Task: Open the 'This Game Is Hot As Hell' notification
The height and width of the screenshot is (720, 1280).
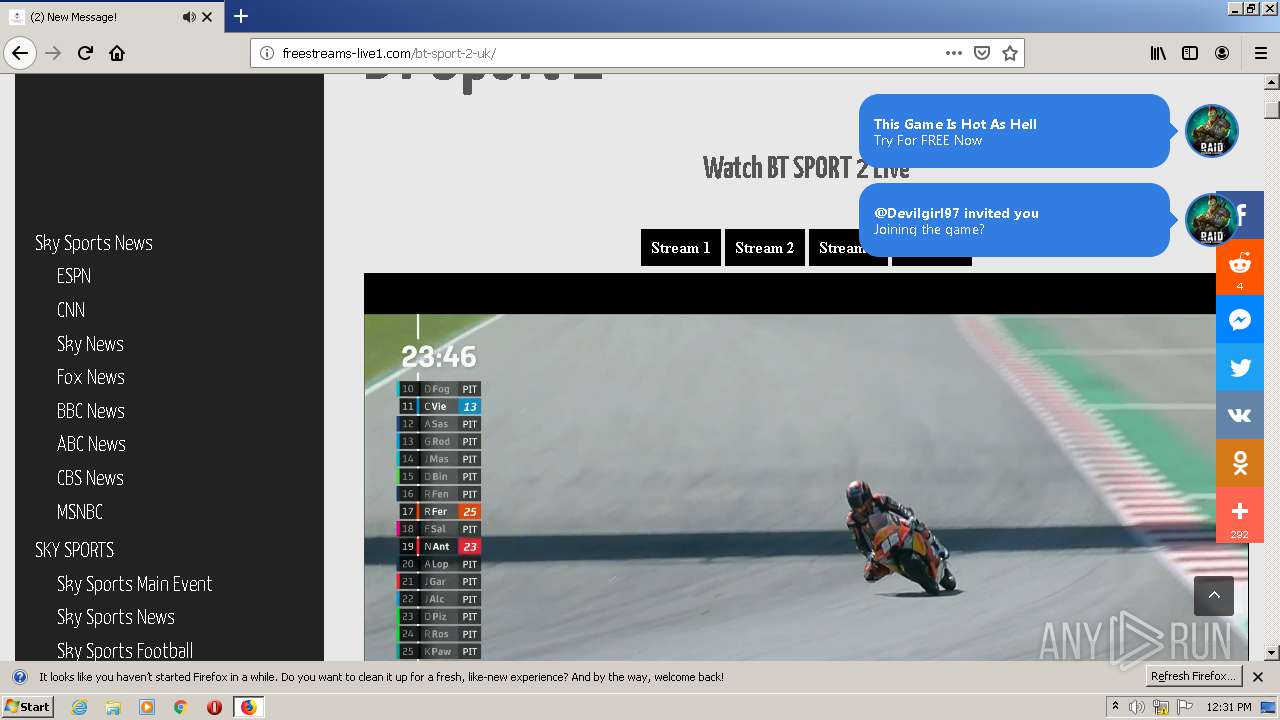Action: [x=1014, y=131]
